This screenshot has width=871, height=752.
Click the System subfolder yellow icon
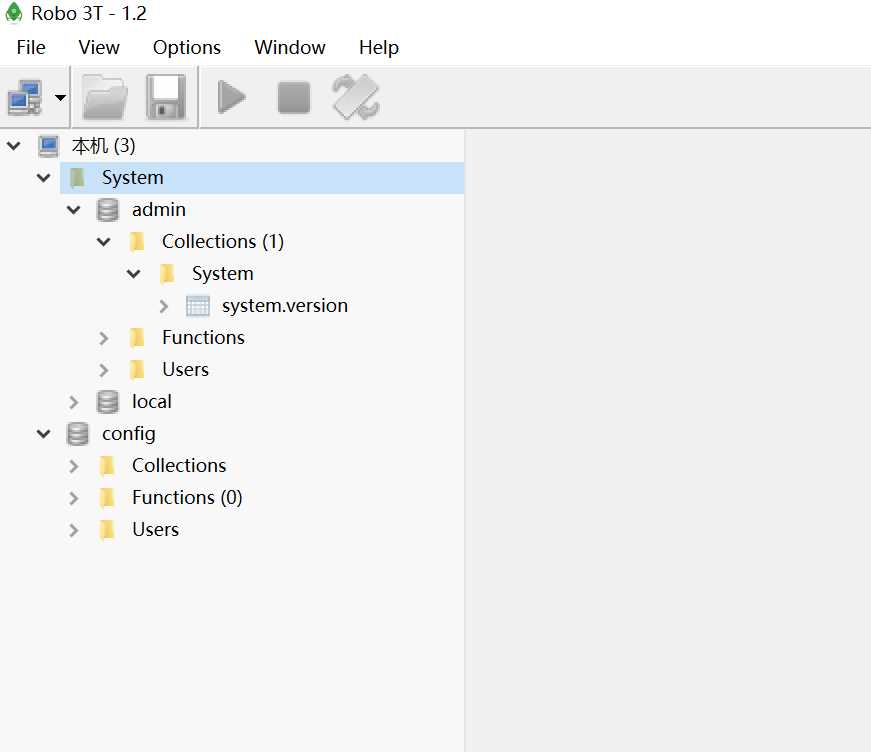167,274
